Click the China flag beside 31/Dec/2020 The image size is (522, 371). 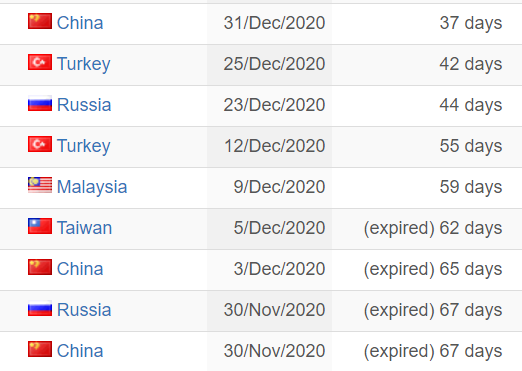click(40, 21)
